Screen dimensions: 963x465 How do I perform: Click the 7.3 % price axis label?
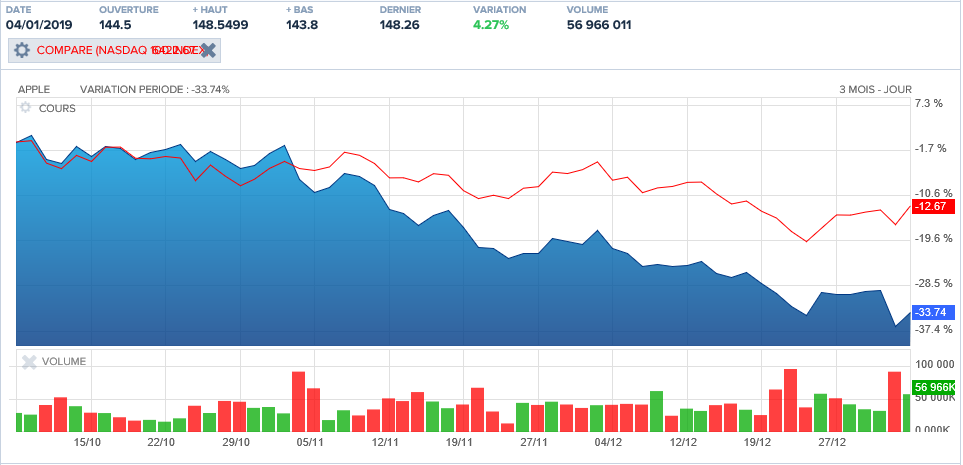pyautogui.click(x=929, y=103)
